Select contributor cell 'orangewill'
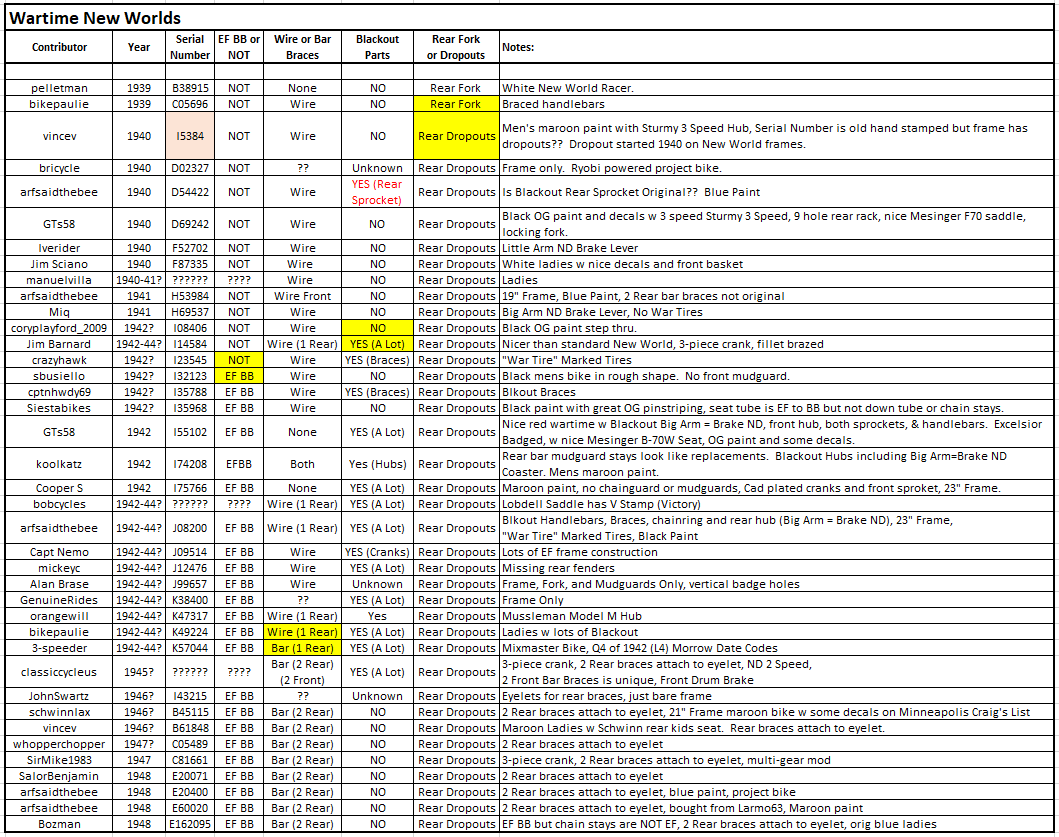 click(59, 616)
